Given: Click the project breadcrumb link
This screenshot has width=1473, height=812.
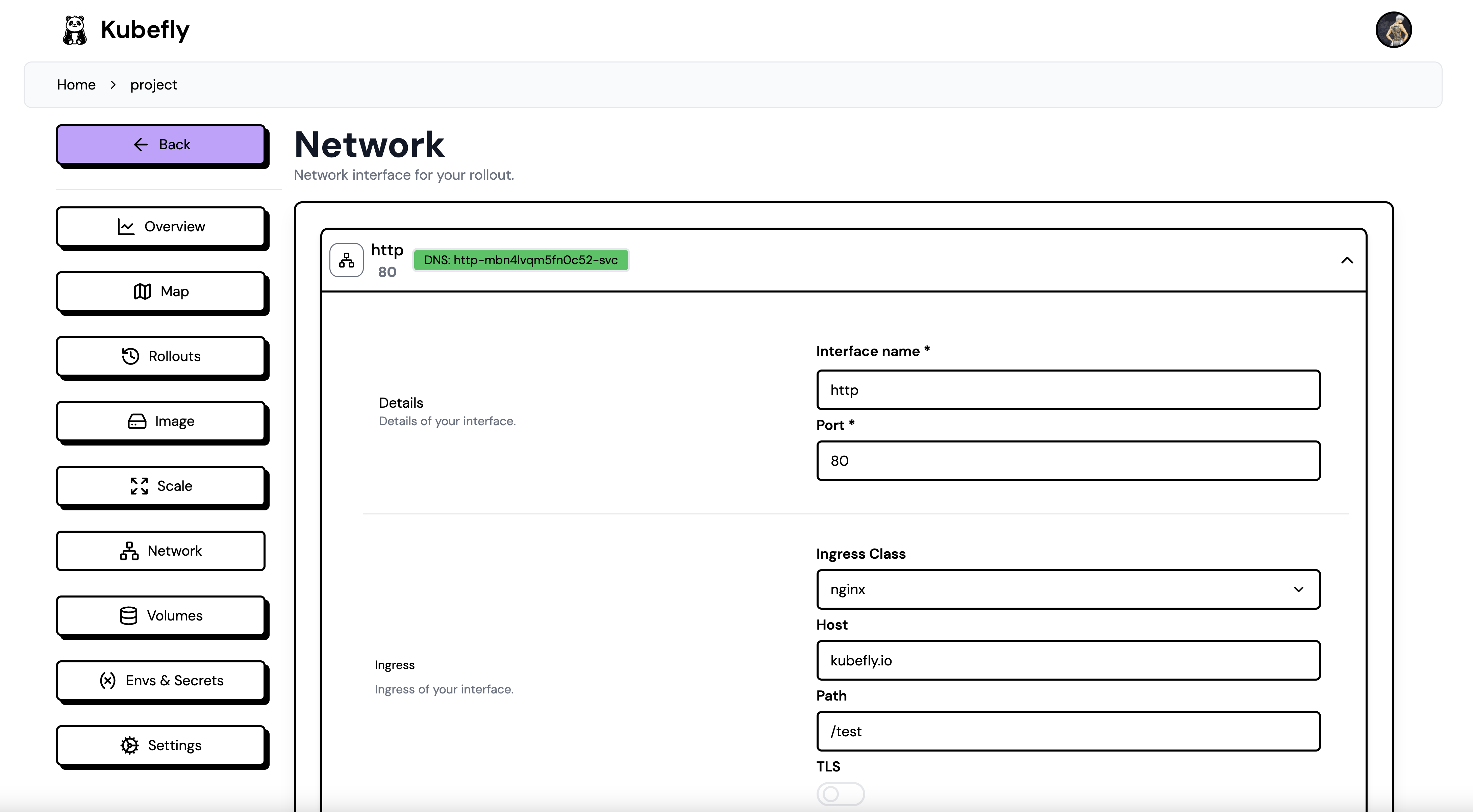Looking at the screenshot, I should point(153,85).
